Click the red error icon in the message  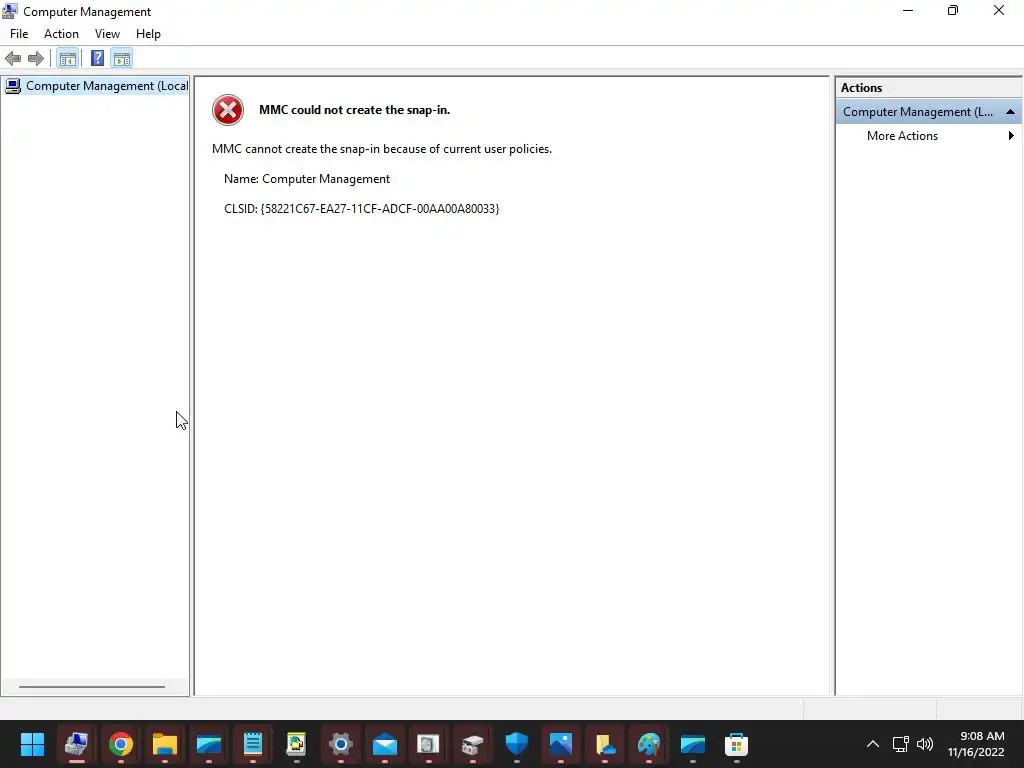pyautogui.click(x=228, y=110)
